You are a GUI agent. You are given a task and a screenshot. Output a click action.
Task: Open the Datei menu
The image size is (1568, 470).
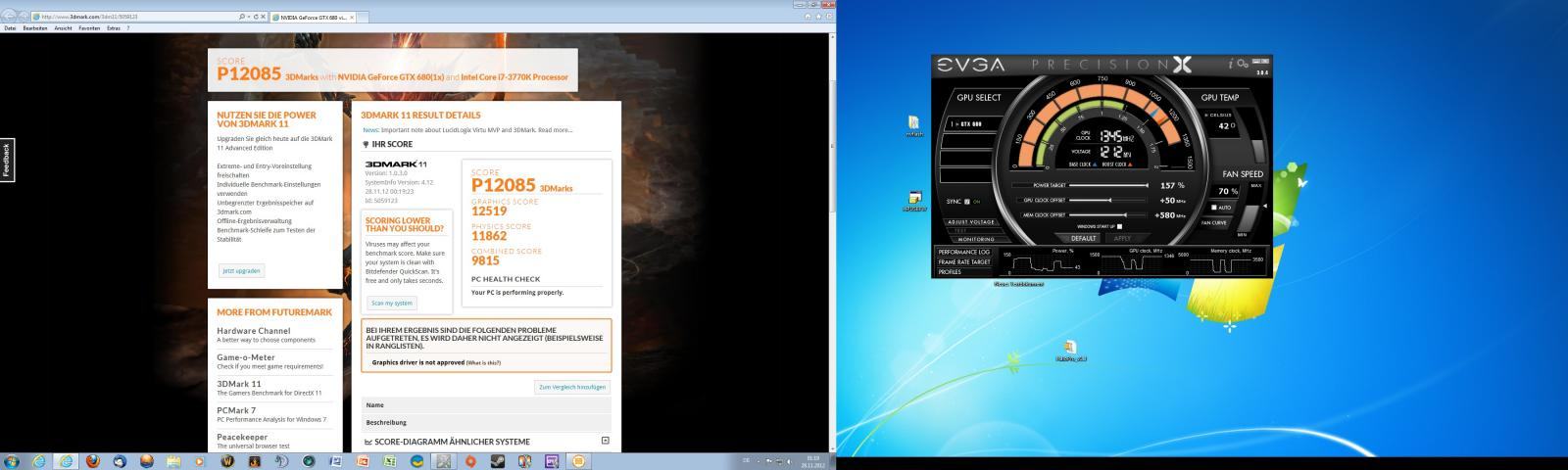point(10,28)
